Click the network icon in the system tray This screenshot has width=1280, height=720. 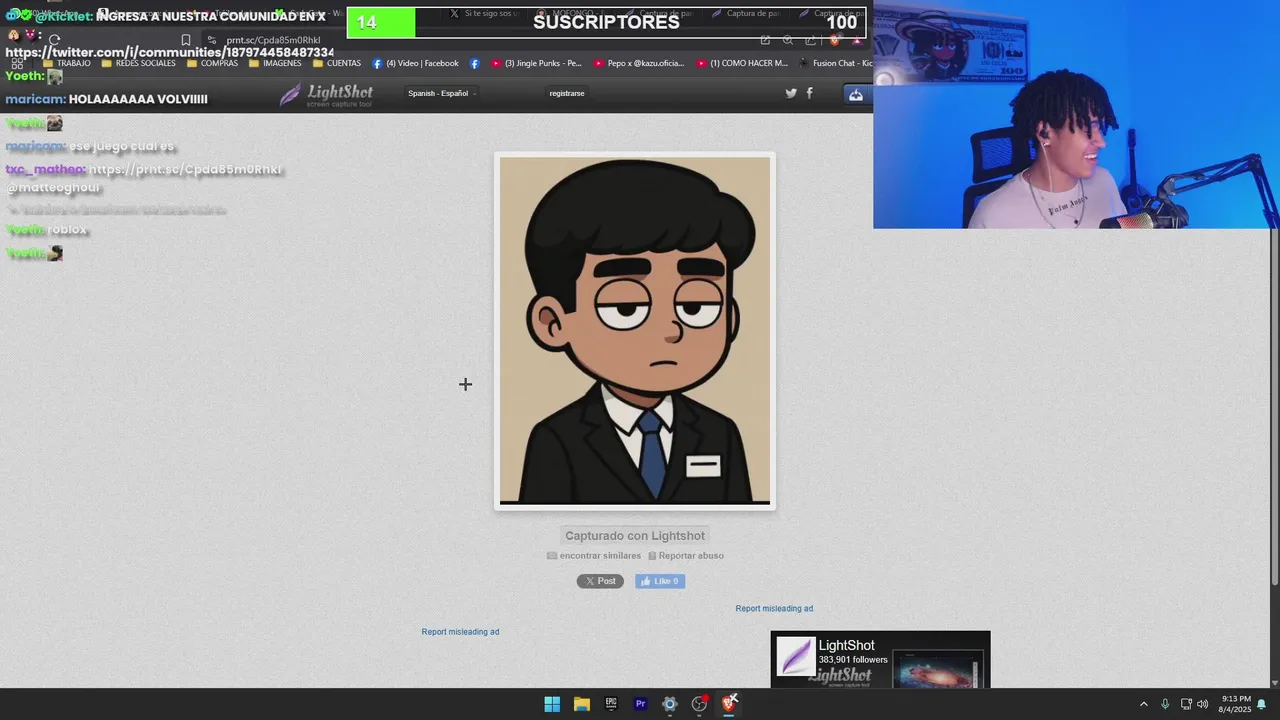1186,704
